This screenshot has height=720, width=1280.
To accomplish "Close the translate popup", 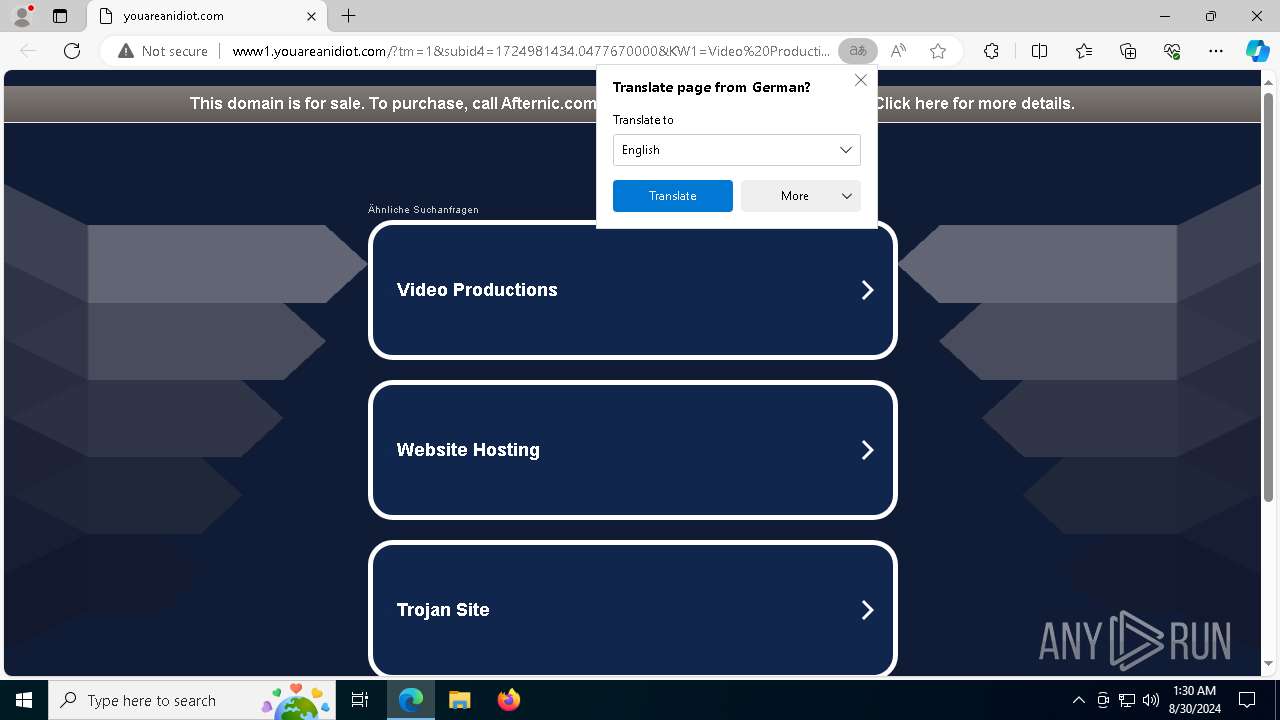I will pos(861,80).
